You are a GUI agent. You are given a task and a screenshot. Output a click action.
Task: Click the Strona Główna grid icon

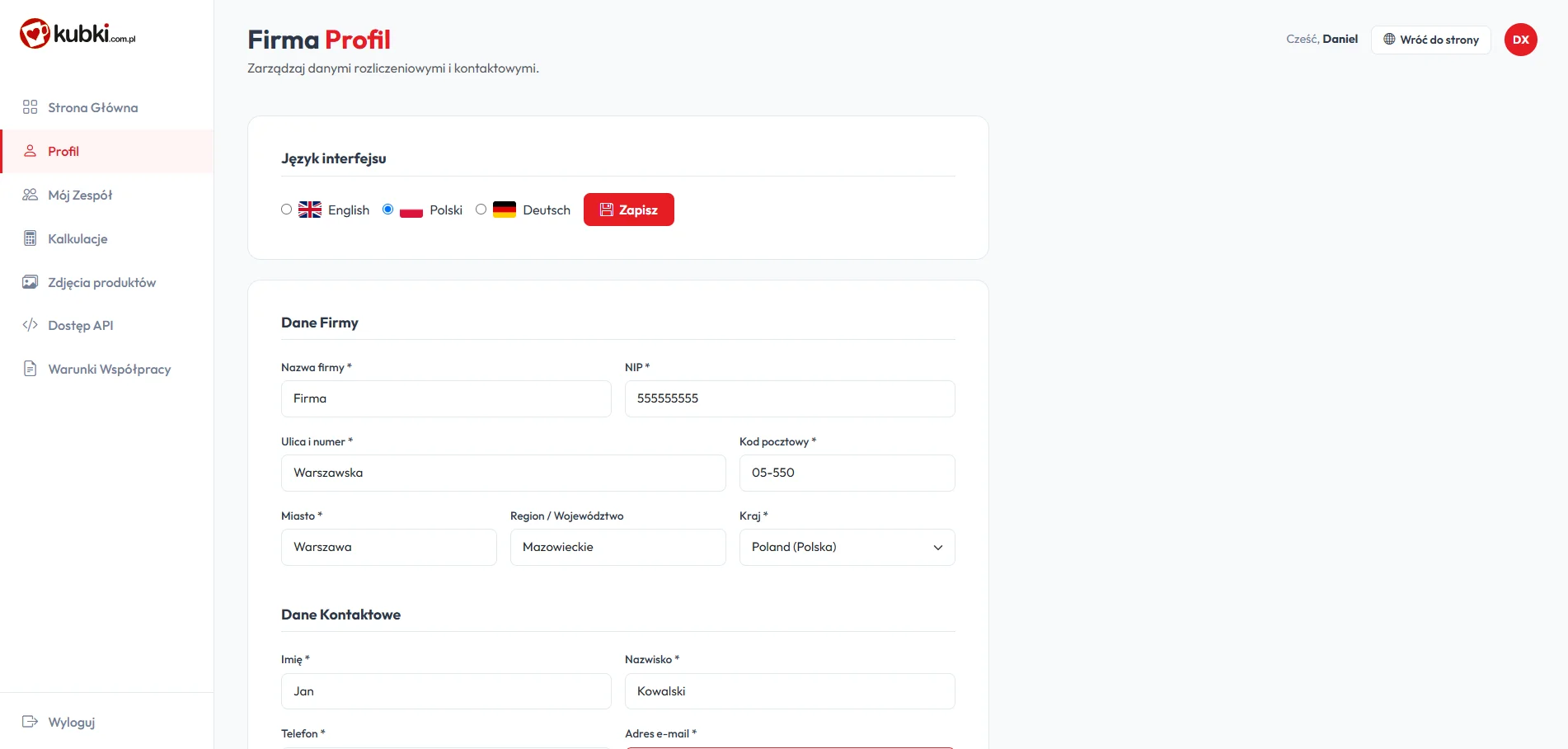[31, 107]
